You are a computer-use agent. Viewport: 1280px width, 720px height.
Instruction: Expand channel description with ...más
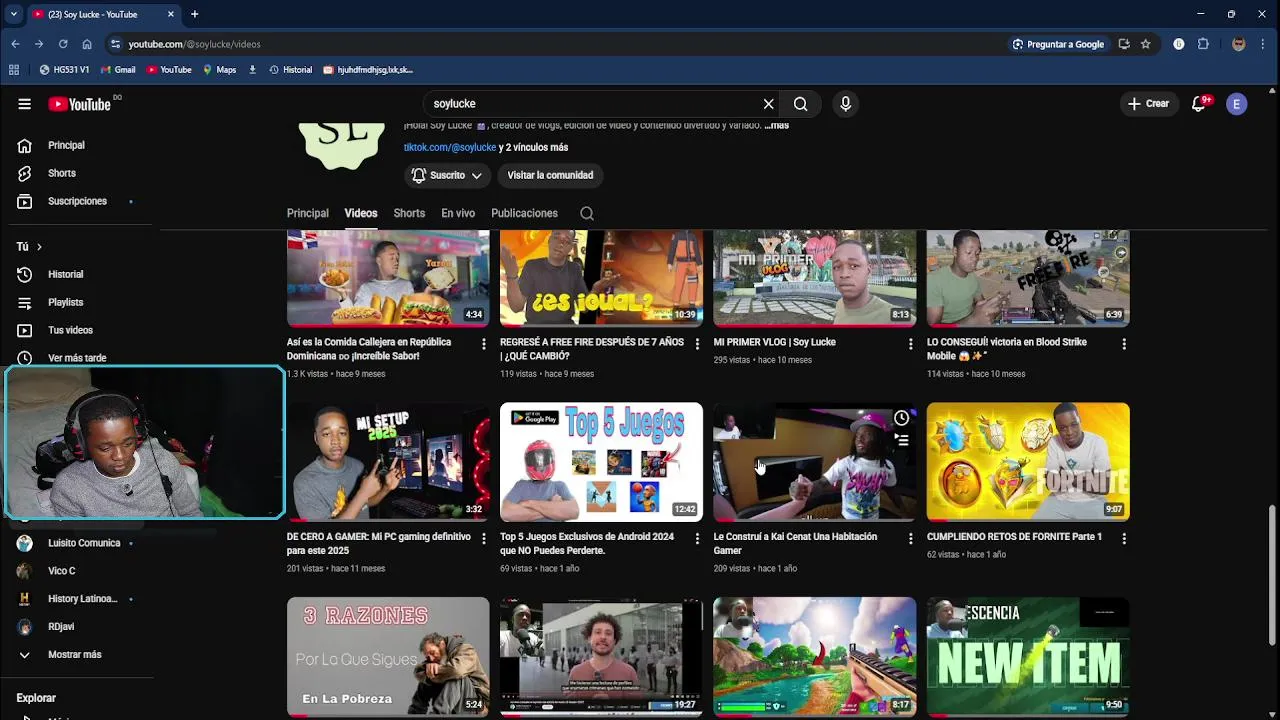coord(776,126)
